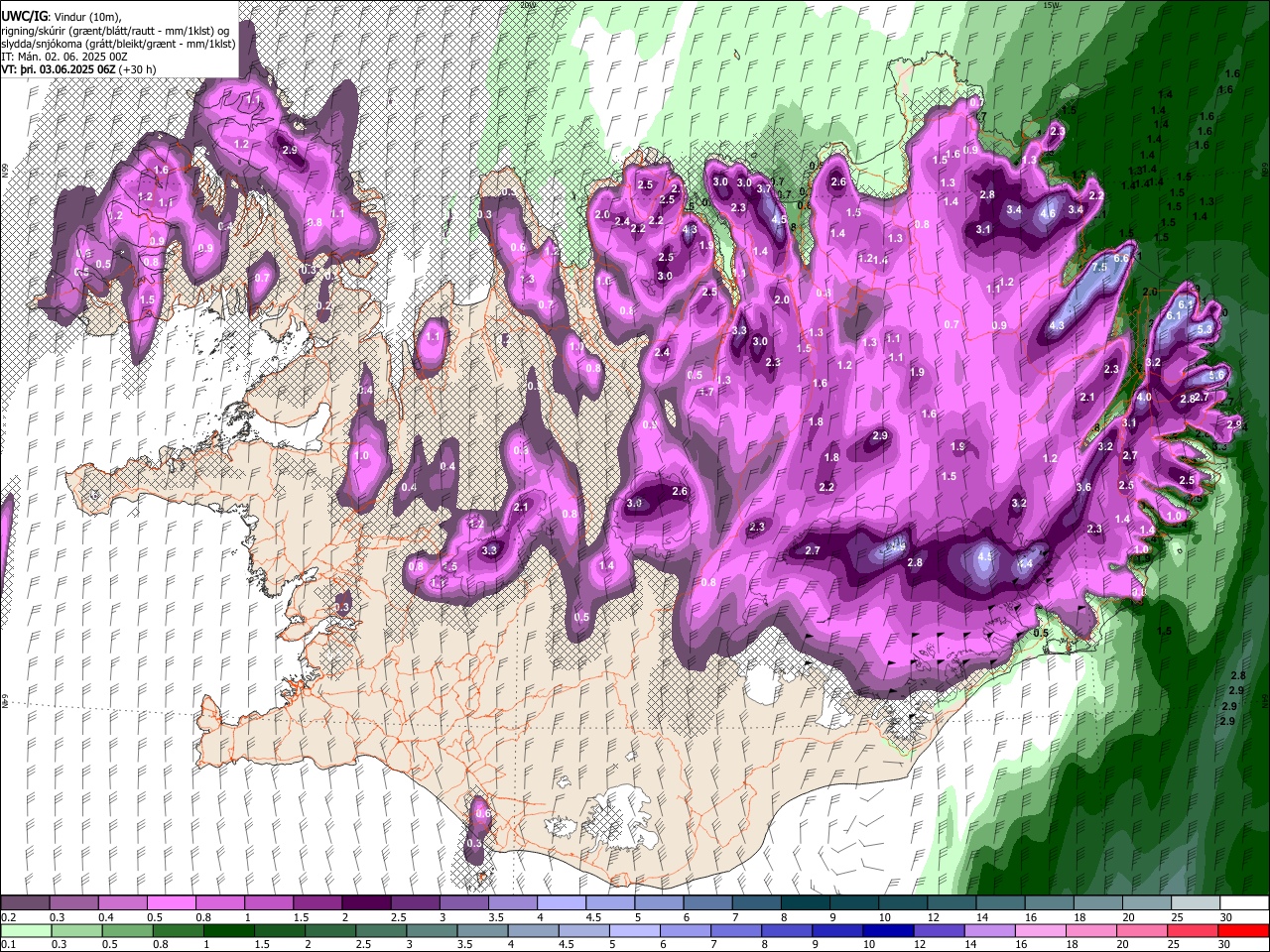Click the dark teal upper-row swatch between 8 and 9
The width and height of the screenshot is (1270, 952).
[x=805, y=903]
